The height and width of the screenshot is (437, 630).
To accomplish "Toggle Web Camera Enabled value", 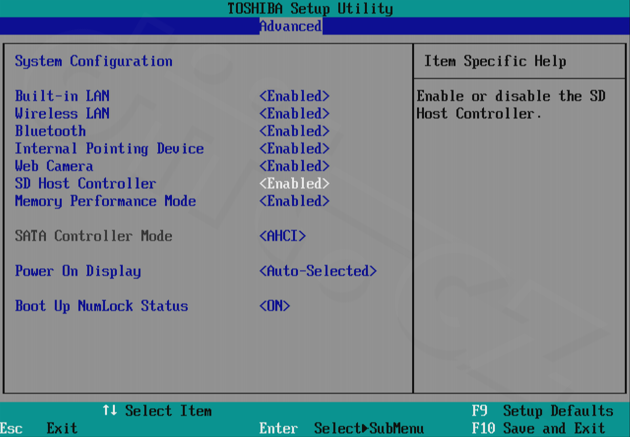I will coord(294,166).
